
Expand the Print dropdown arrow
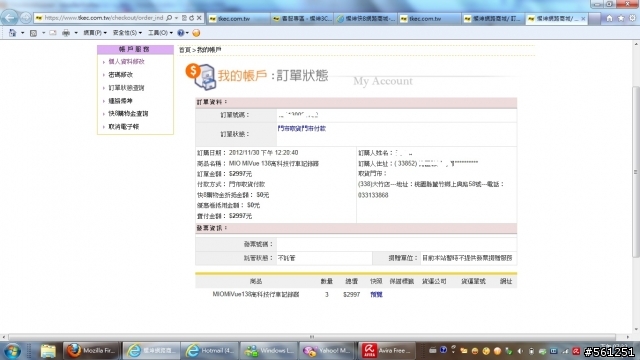tap(76, 33)
